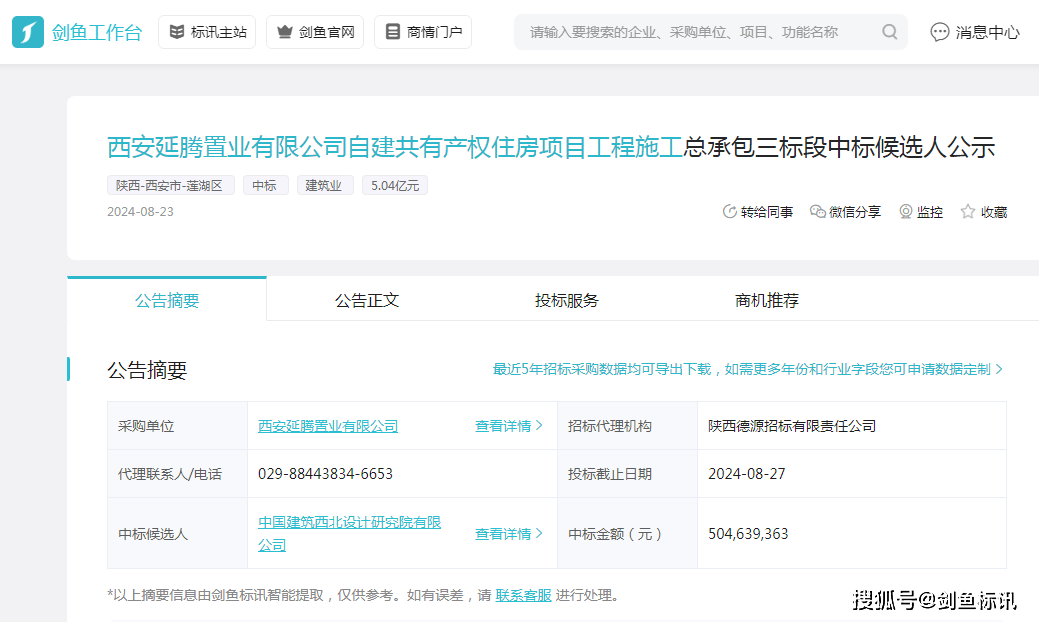
Task: Click the 陕西-西安市-莲湖区 tag
Action: (x=171, y=185)
